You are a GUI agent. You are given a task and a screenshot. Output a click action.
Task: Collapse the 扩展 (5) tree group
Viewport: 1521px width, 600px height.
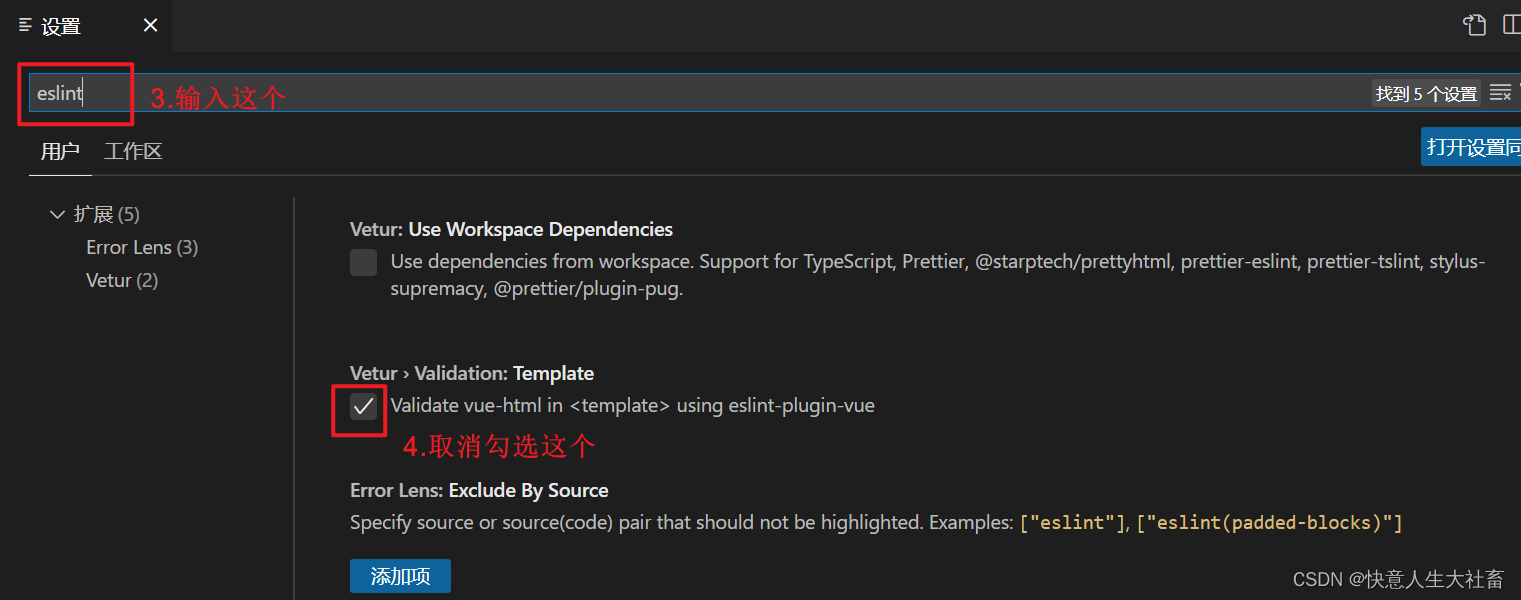(x=57, y=213)
